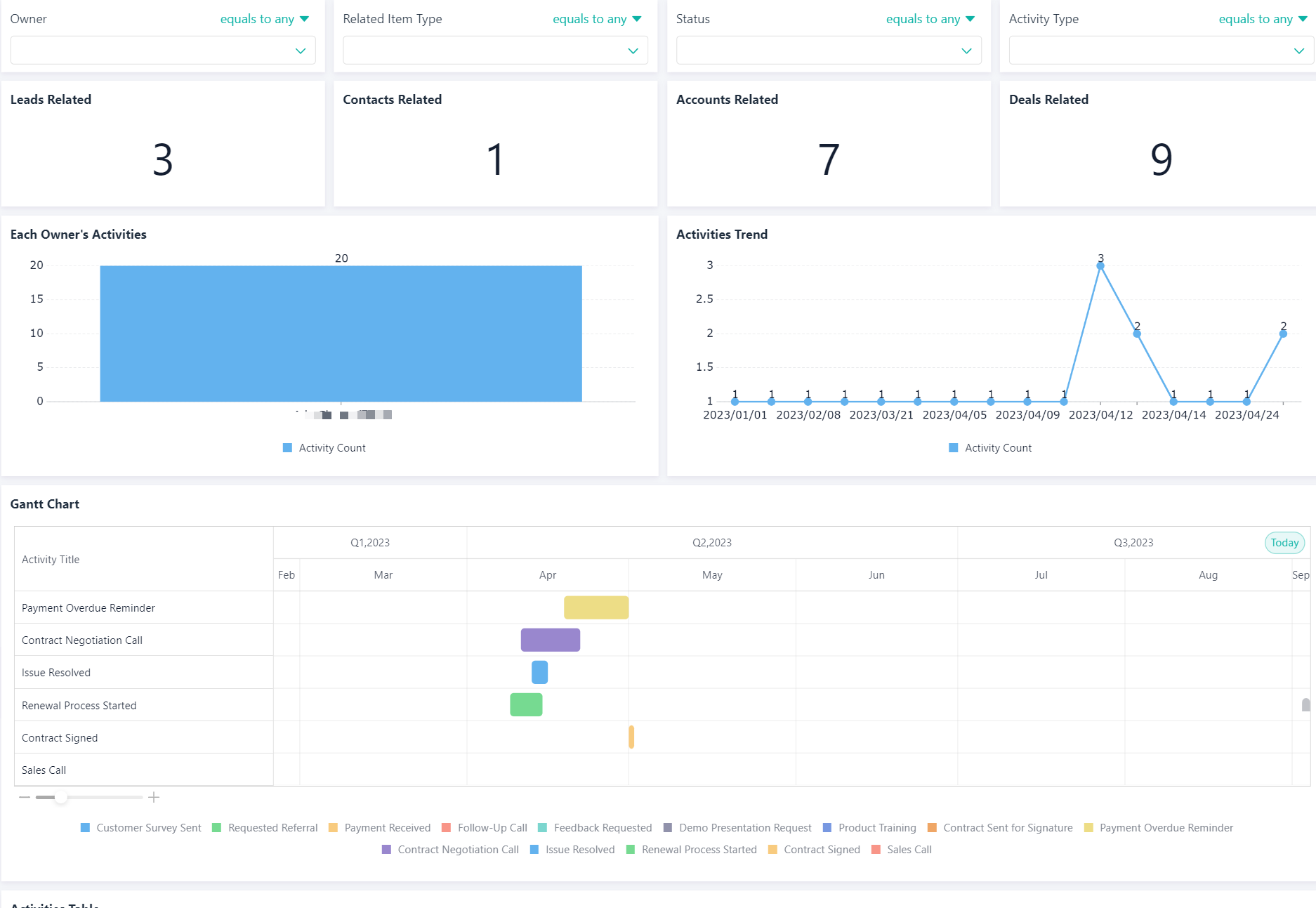1316x908 pixels.
Task: Click the peak data point labeled 3
Action: pos(1100,265)
